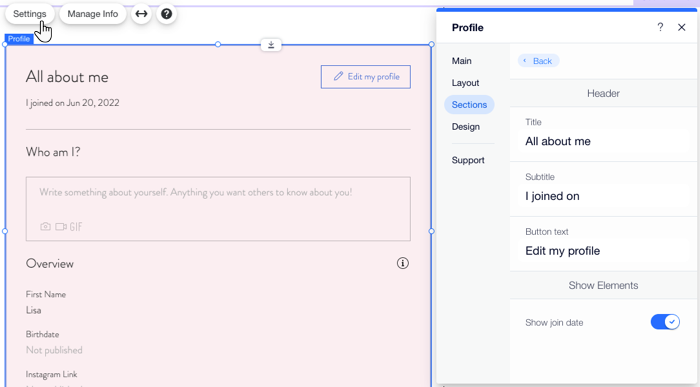Open the Support tab
700x387 pixels.
(x=468, y=160)
